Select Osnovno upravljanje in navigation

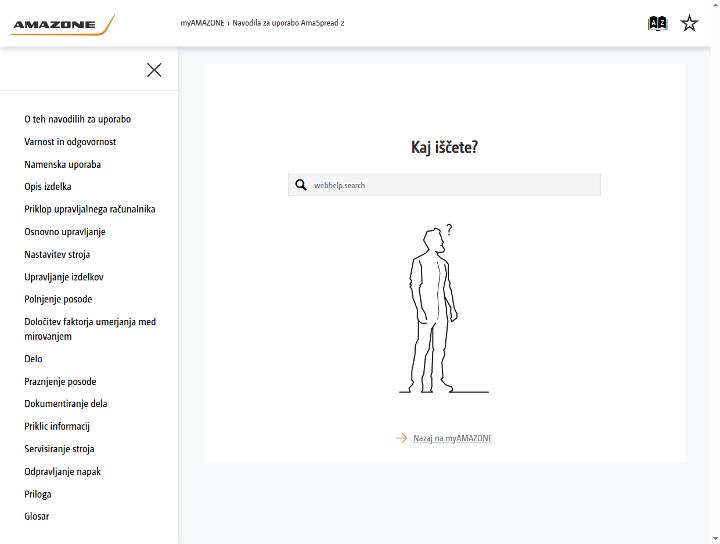[x=65, y=232]
